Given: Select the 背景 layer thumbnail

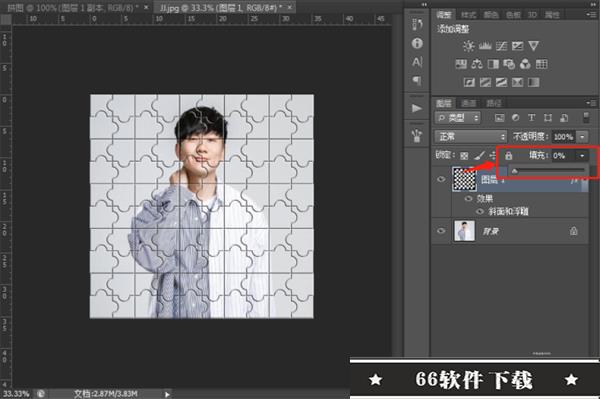Looking at the screenshot, I should click(465, 231).
